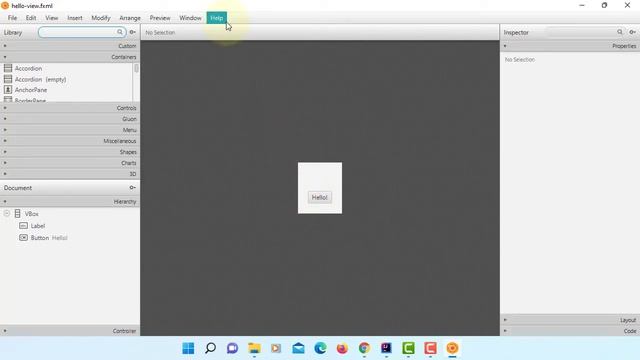Open the media player taskbar icon
This screenshot has width=640, height=360.
click(276, 348)
